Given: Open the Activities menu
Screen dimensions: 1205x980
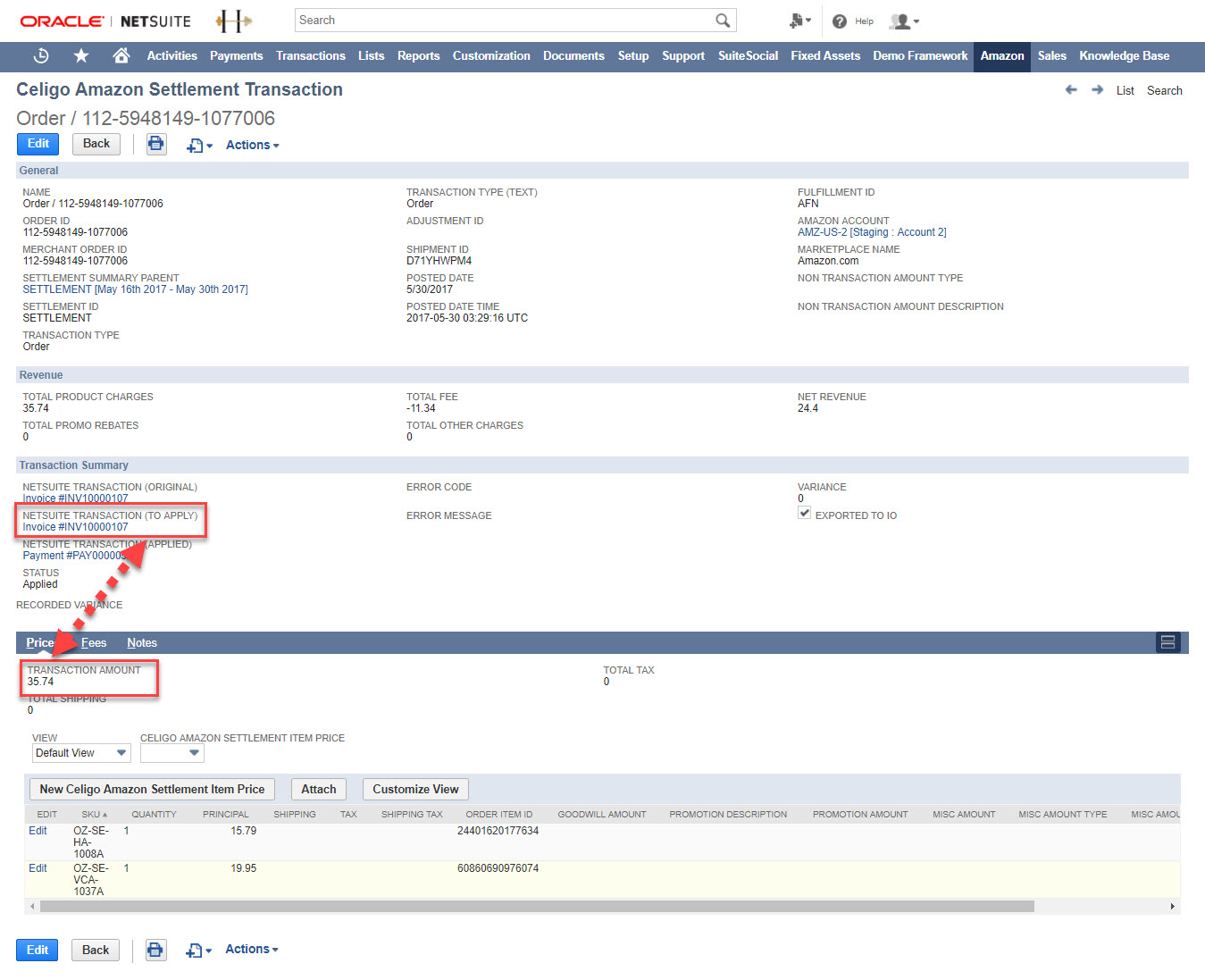Looking at the screenshot, I should 172,55.
